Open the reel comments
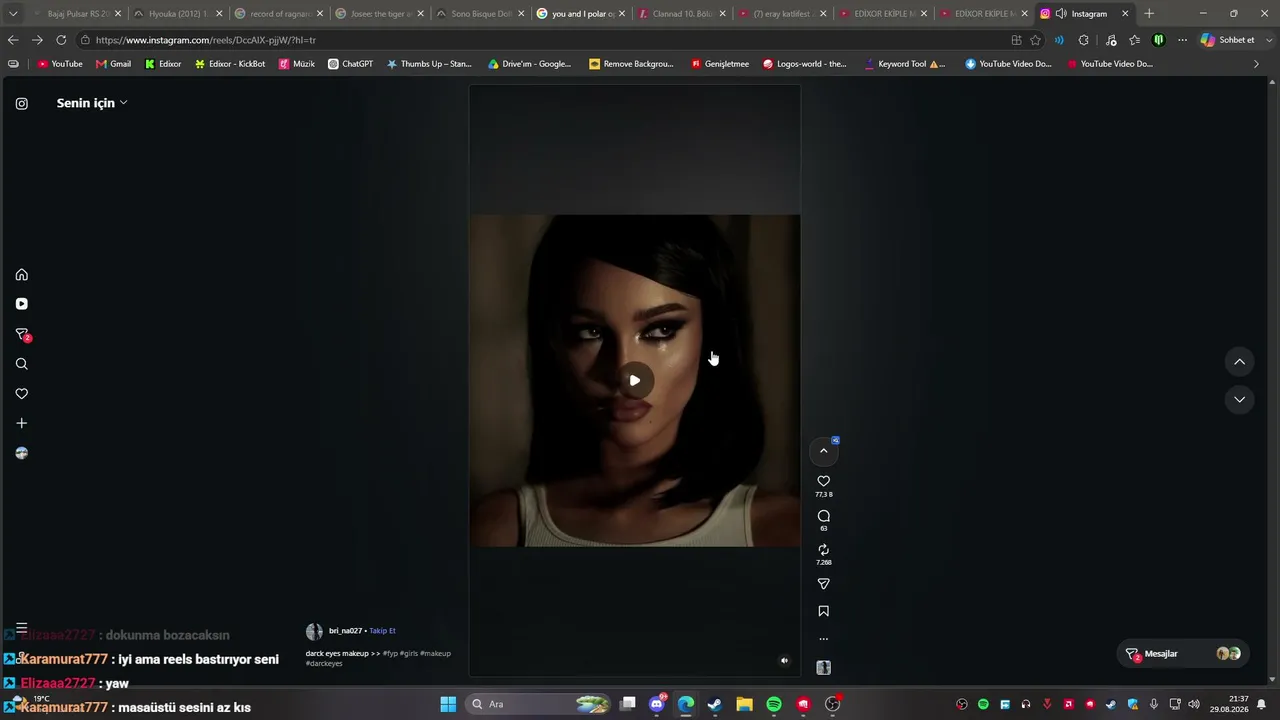1280x720 pixels. pos(824,516)
